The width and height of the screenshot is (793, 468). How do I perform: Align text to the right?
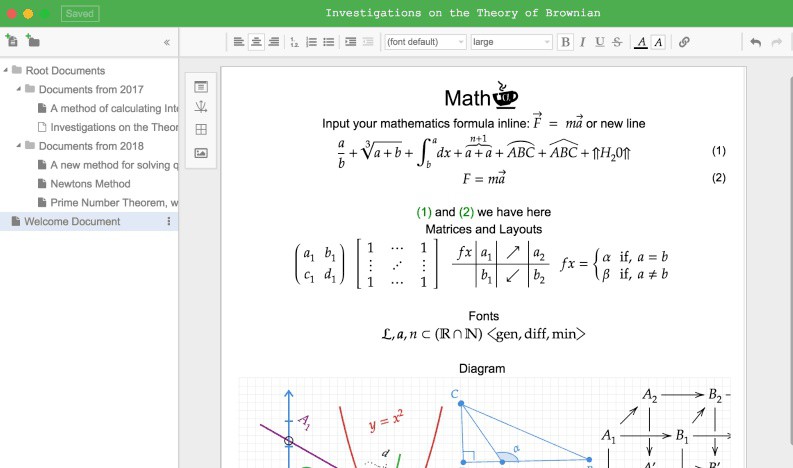point(274,42)
